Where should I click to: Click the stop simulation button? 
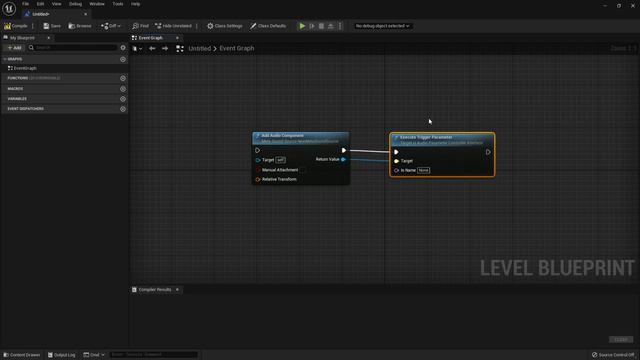coord(321,26)
